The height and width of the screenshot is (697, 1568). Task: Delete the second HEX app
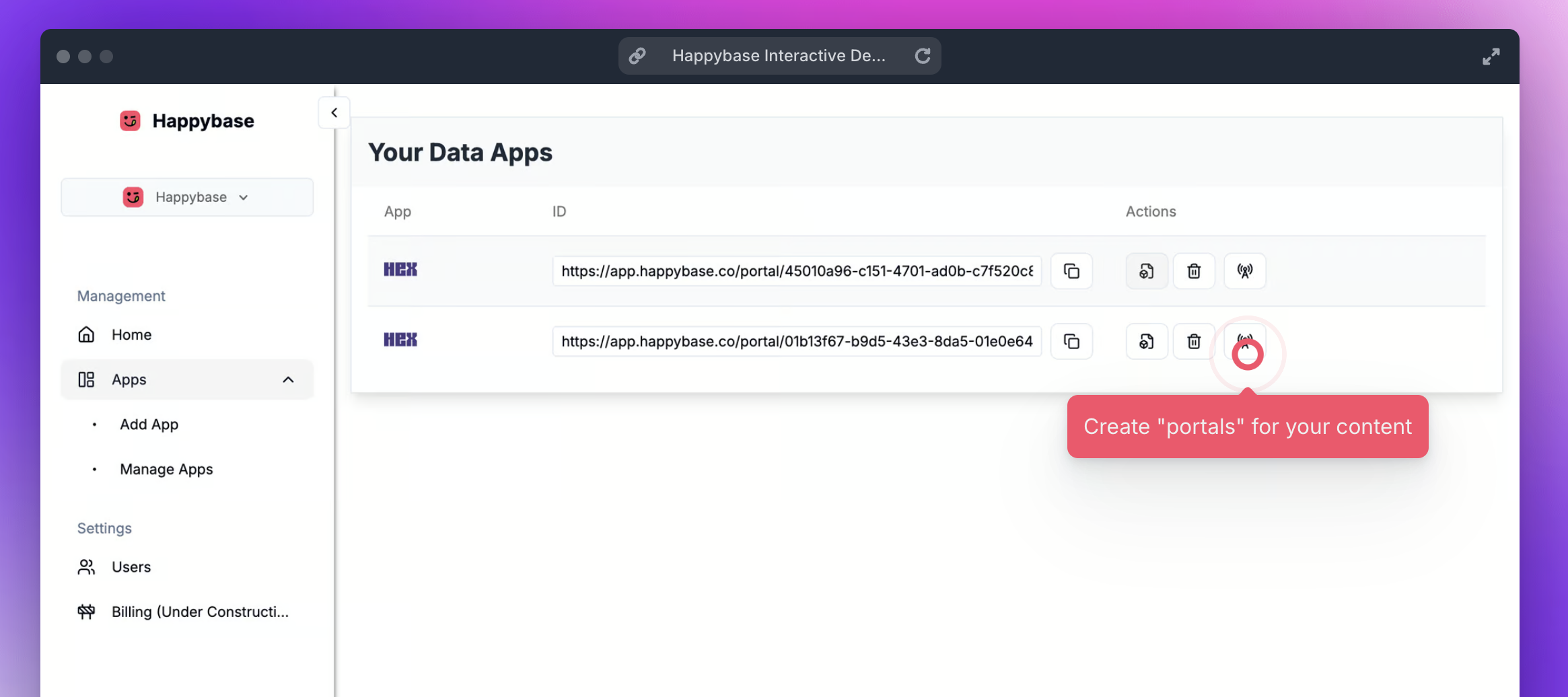point(1194,342)
